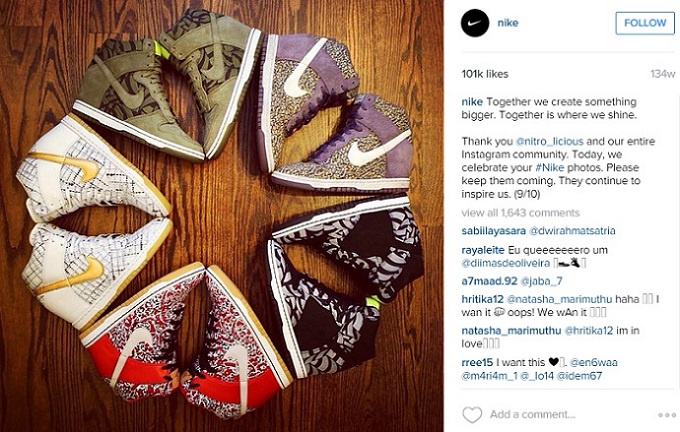680x432 pixels.
Task: Visit natasha_marimuthu commenter profile
Action: pos(511,331)
